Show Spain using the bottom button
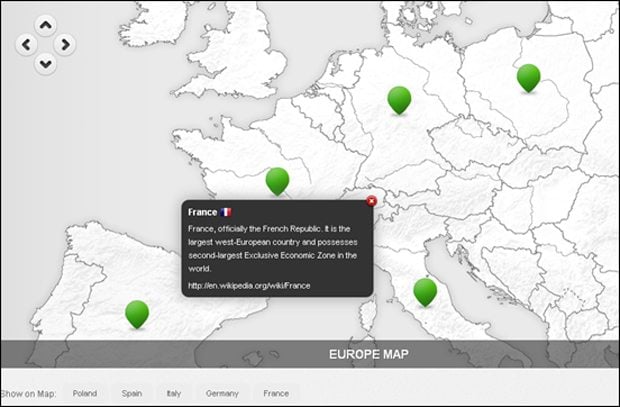This screenshot has width=620, height=407. pyautogui.click(x=132, y=394)
